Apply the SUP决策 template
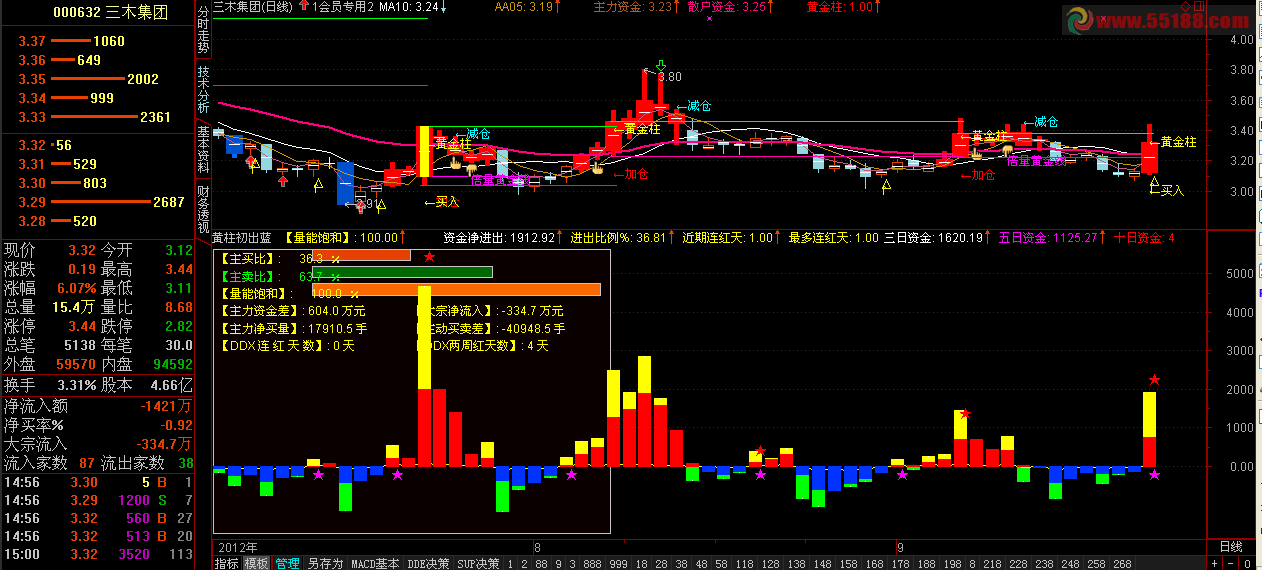 tap(478, 563)
